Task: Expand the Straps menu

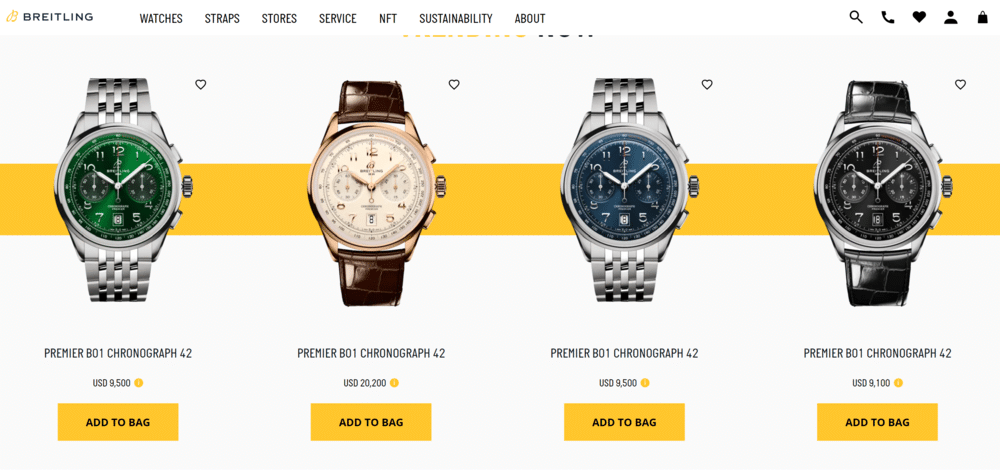Action: [222, 18]
